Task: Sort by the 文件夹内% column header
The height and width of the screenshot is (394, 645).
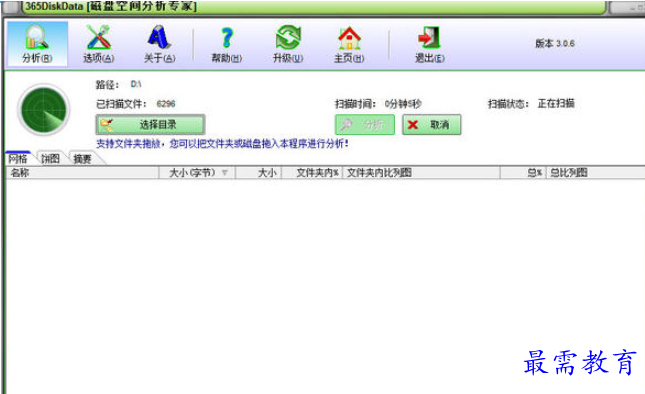Action: point(312,173)
